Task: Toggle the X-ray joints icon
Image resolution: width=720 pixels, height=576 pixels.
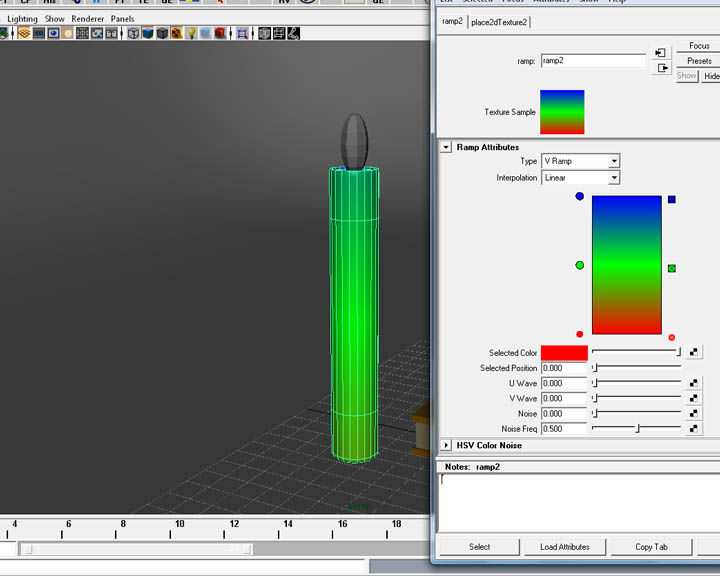Action: click(293, 33)
